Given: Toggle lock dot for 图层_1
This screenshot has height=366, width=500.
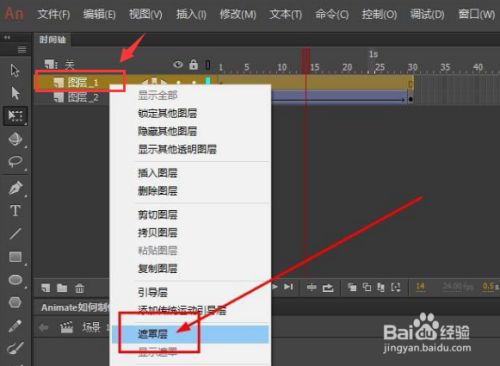Looking at the screenshot, I should coord(194,82).
